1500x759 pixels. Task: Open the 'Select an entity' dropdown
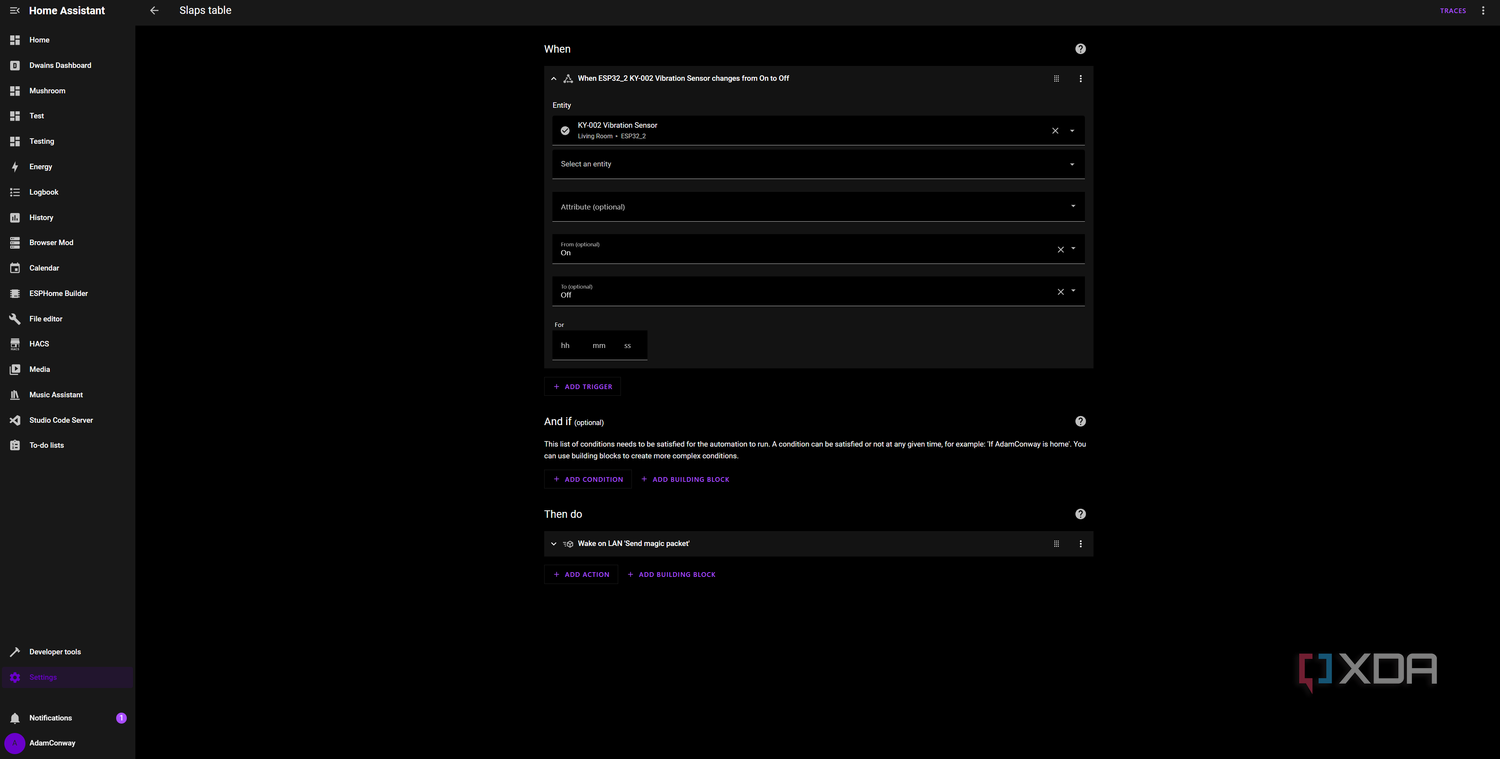click(x=818, y=164)
